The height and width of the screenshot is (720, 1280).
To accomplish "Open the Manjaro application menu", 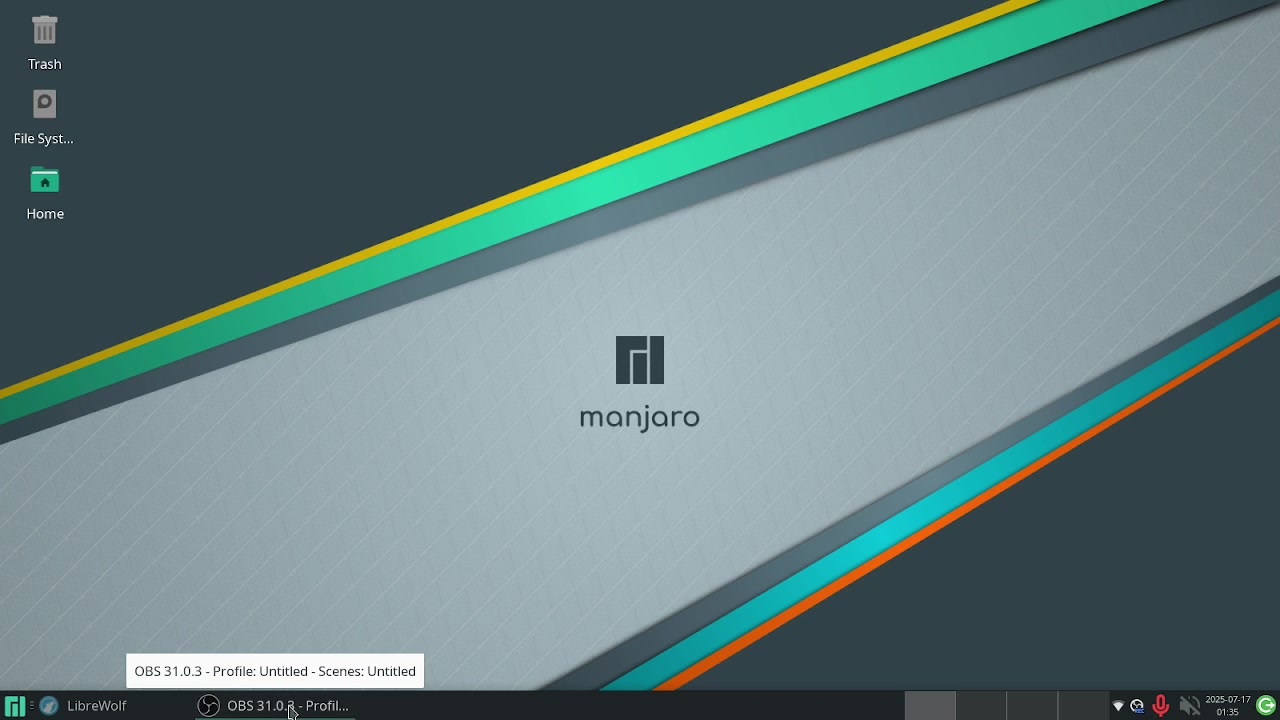I will pos(14,706).
